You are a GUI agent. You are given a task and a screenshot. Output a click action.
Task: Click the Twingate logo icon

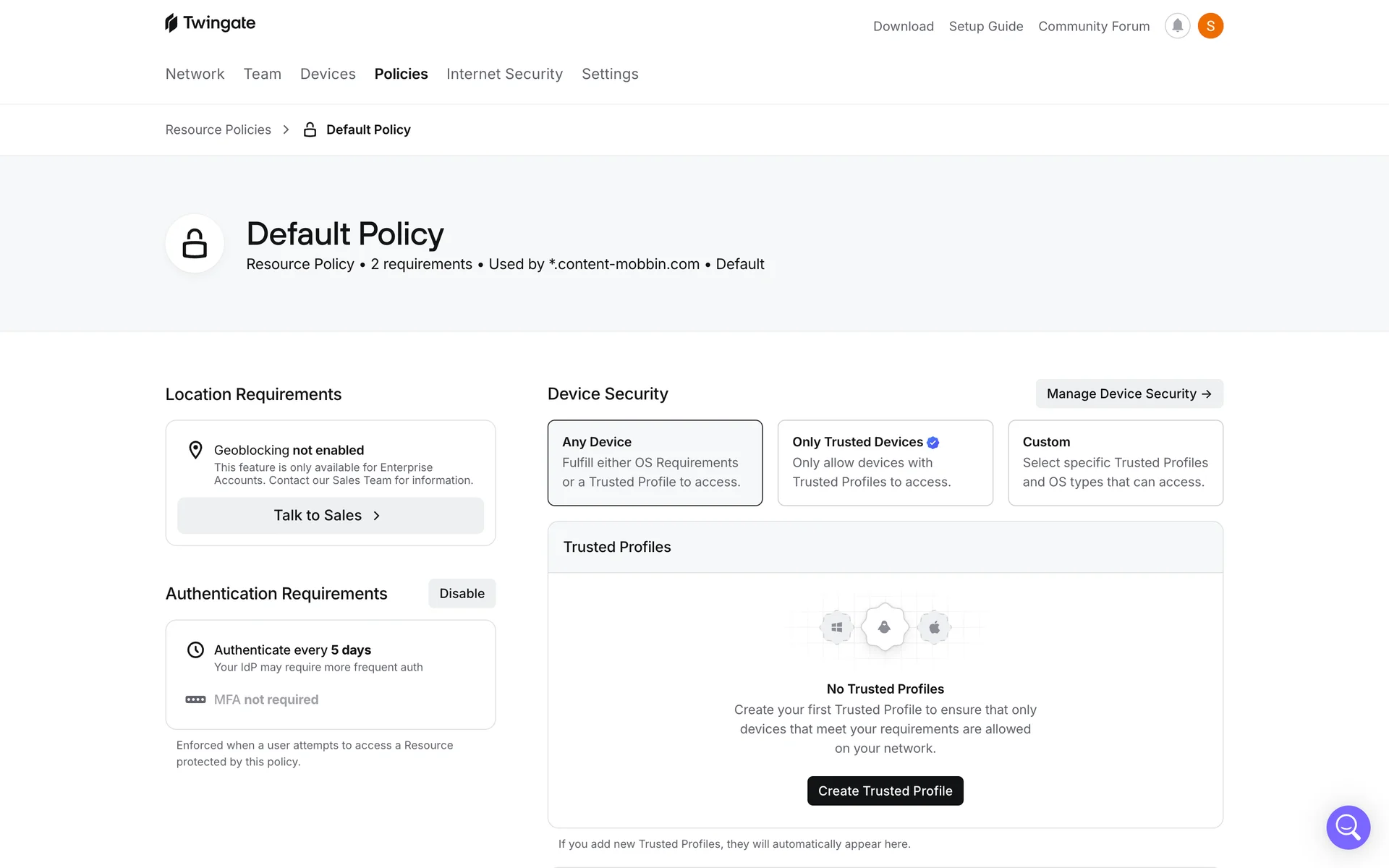point(171,23)
